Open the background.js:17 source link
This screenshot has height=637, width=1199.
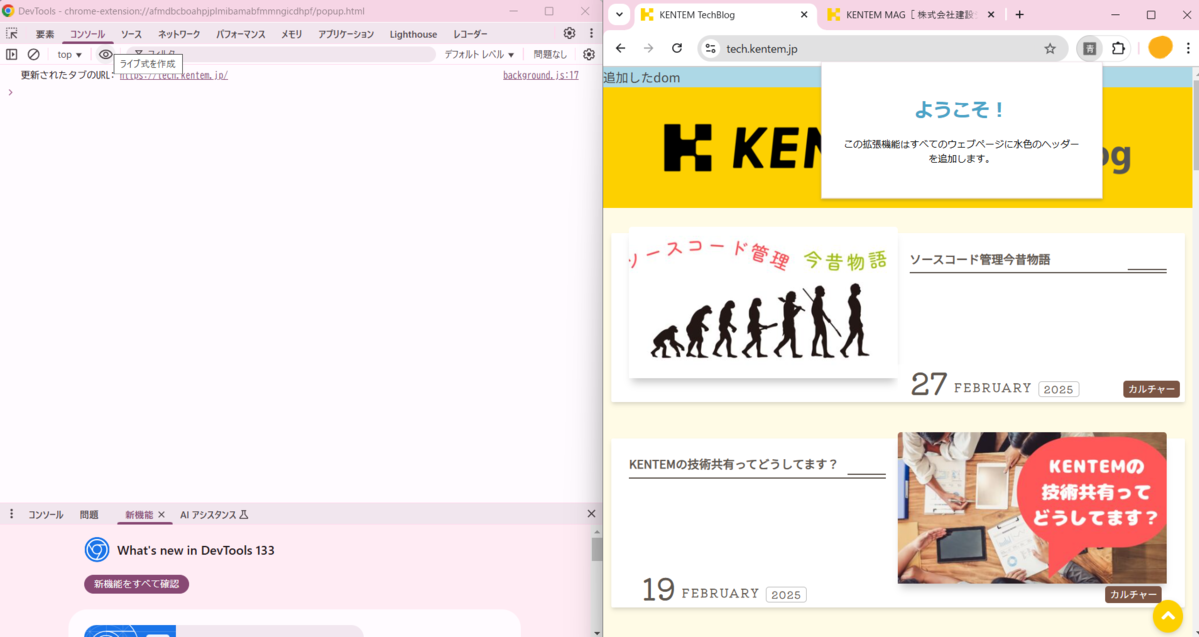[x=541, y=76]
